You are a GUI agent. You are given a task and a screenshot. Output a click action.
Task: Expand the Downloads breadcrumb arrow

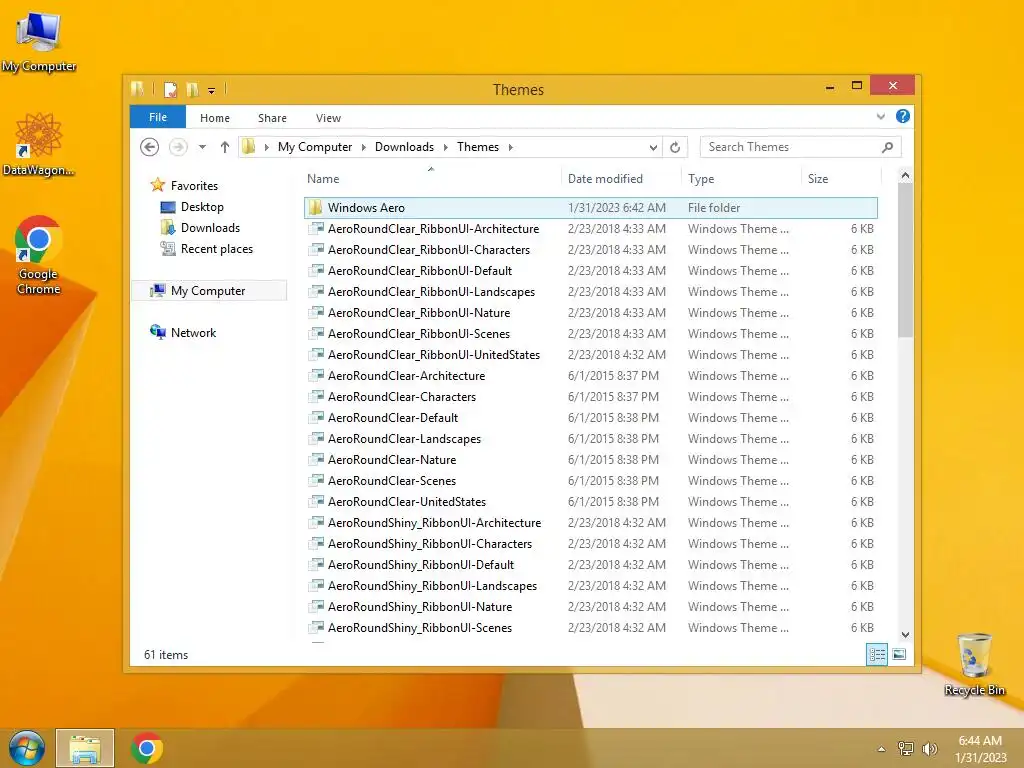pyautogui.click(x=445, y=148)
